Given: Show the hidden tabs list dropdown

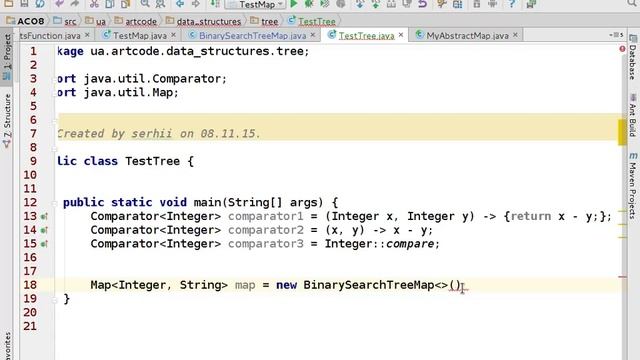Looking at the screenshot, I should point(616,35).
